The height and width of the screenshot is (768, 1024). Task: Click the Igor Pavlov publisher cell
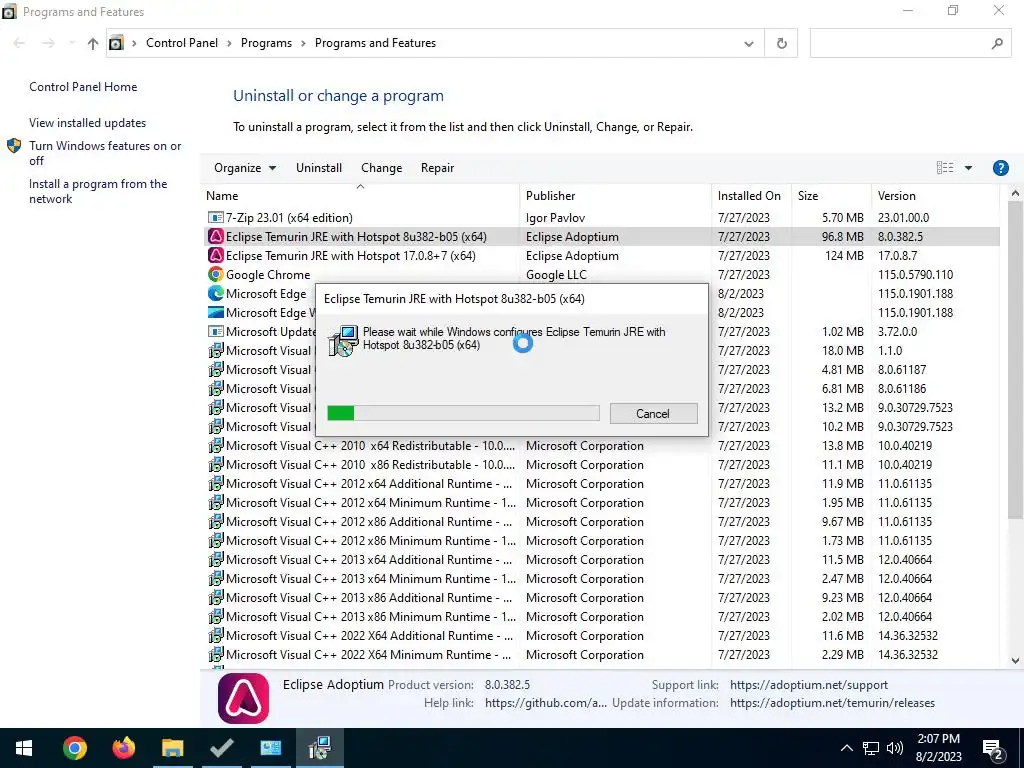[x=555, y=217]
